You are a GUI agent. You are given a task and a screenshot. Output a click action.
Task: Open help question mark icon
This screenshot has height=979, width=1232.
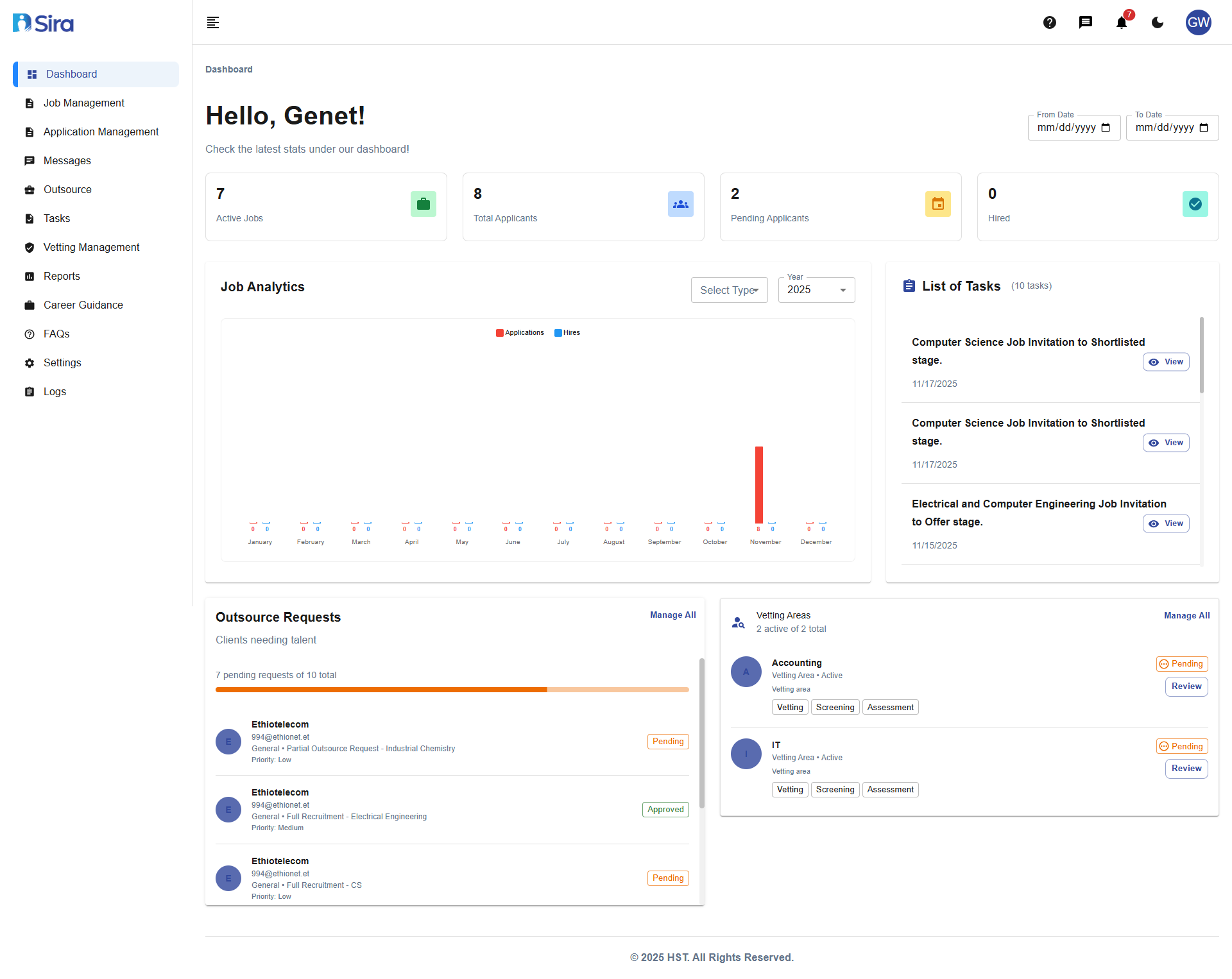click(x=1050, y=23)
